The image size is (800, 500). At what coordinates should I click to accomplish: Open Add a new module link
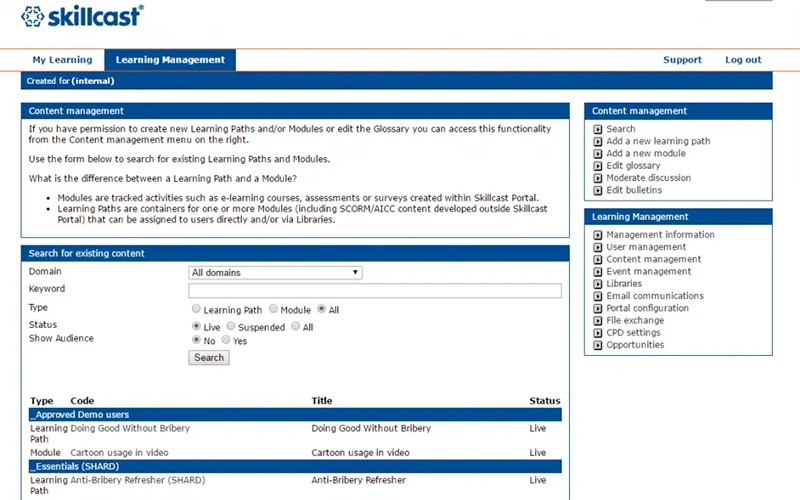pos(645,153)
